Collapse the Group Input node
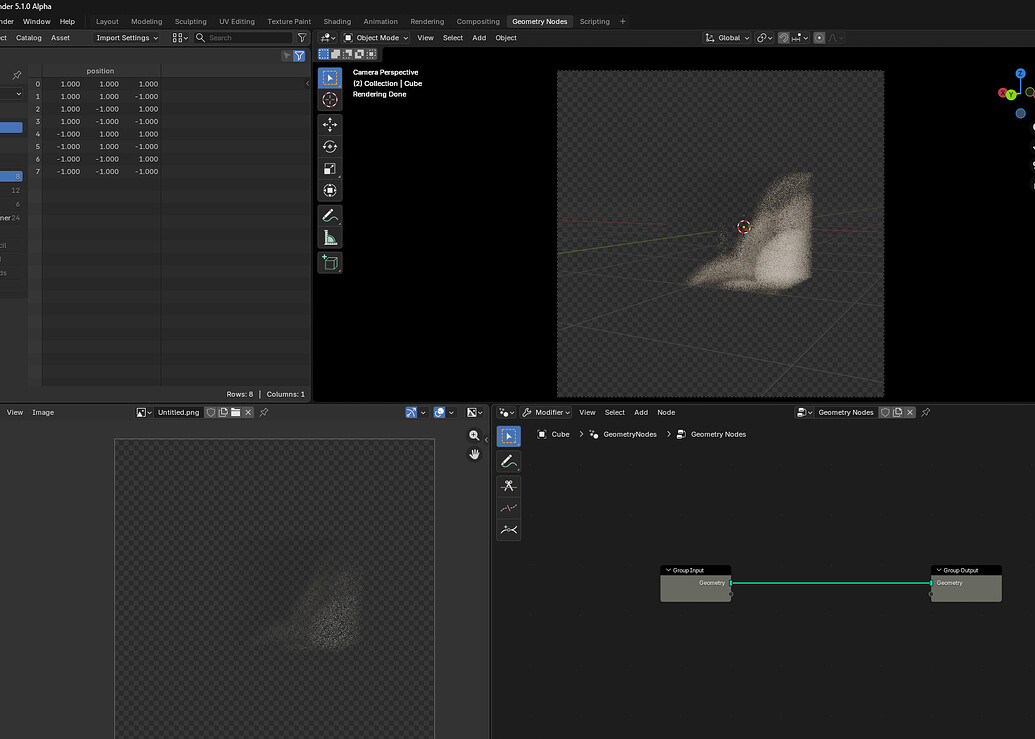The image size is (1035, 739). (668, 570)
